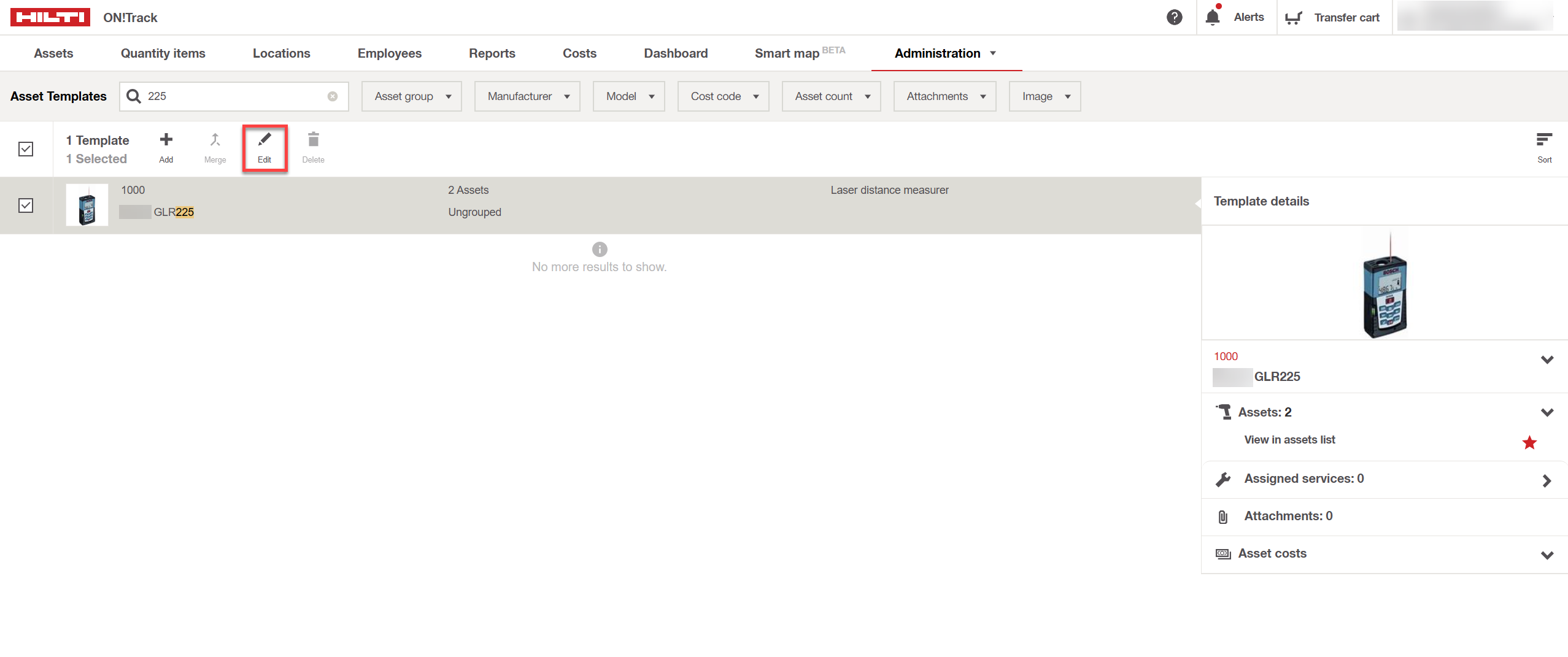Viewport: 1568px width, 657px height.
Task: Open the Locations tab
Action: pyautogui.click(x=282, y=53)
